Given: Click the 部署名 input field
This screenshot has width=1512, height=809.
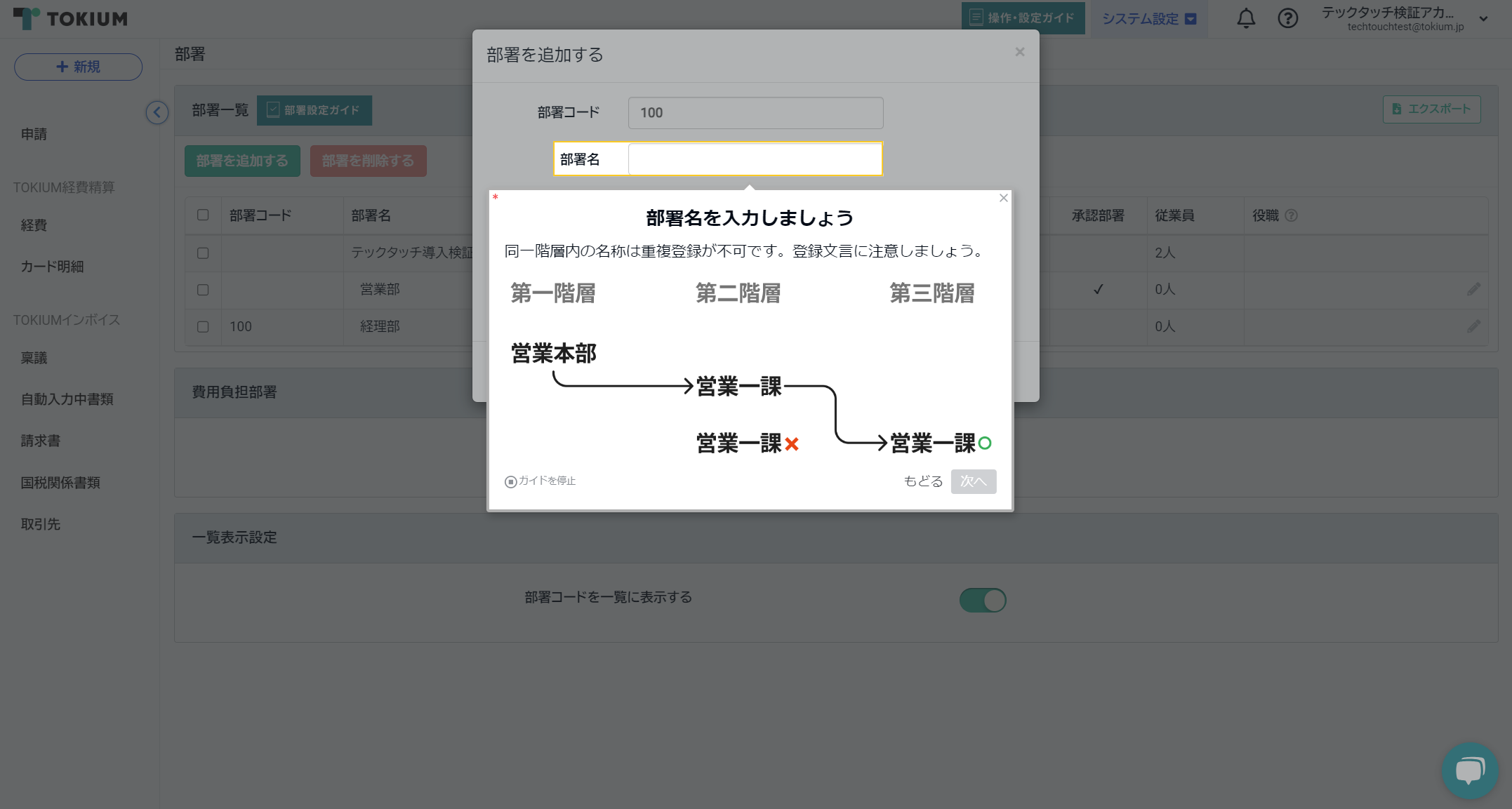Looking at the screenshot, I should pos(755,159).
